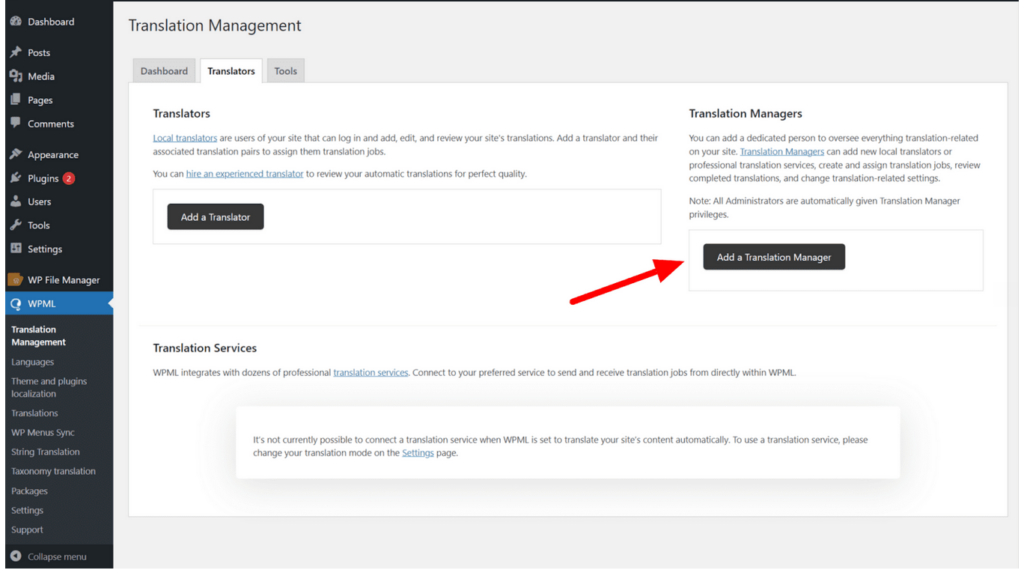Switch to the Dashboard tab
1024x573 pixels.
click(x=164, y=71)
